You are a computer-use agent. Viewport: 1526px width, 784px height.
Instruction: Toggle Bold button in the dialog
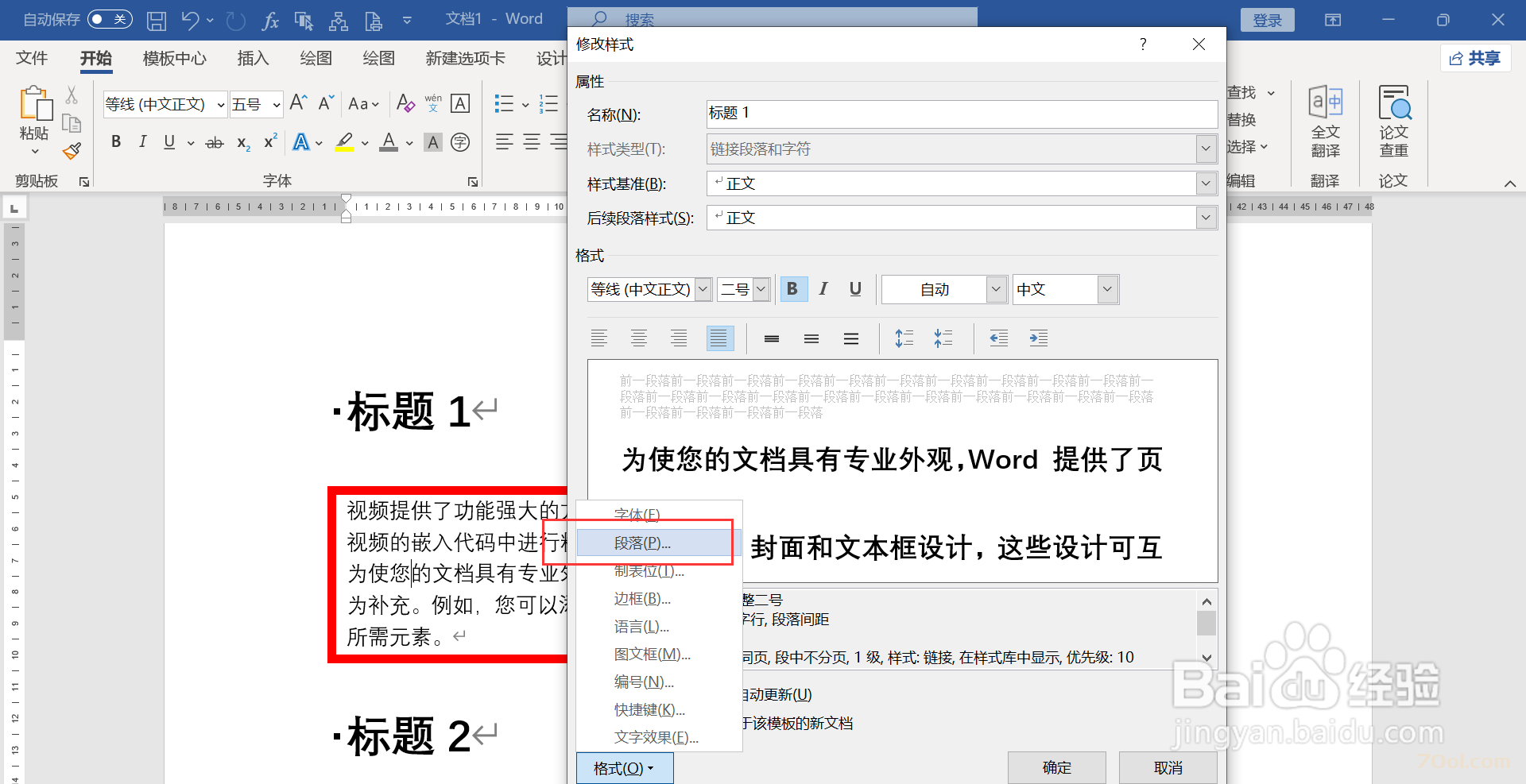point(792,289)
